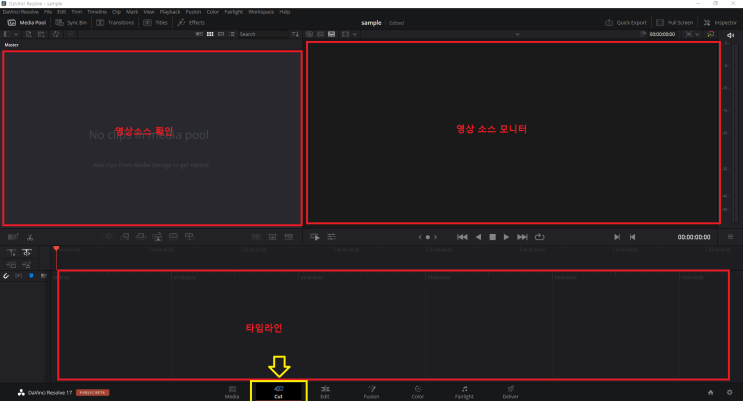Open the Fairlight menu in menu bar

pos(234,12)
